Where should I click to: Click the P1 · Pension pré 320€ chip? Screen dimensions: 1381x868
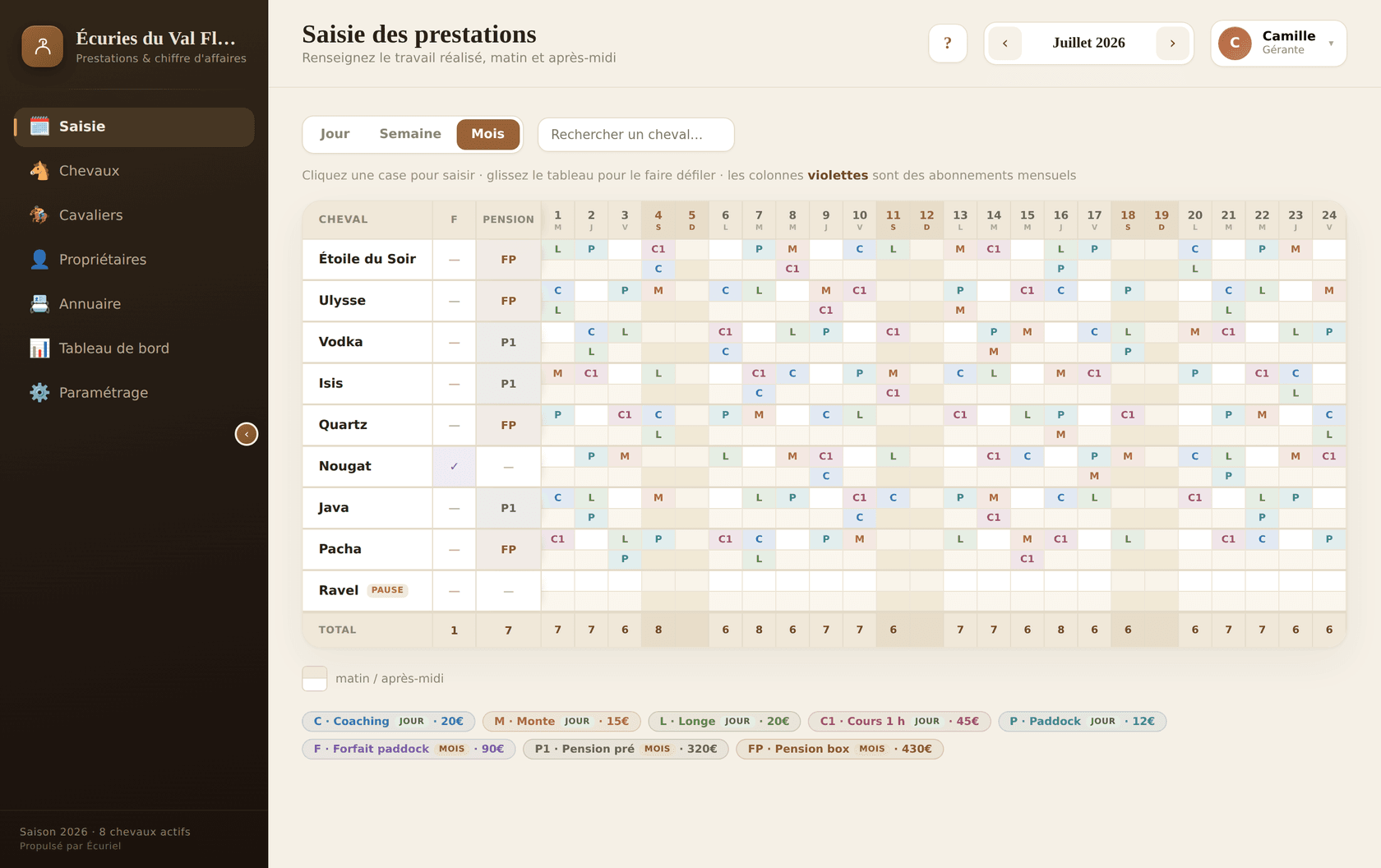point(626,749)
